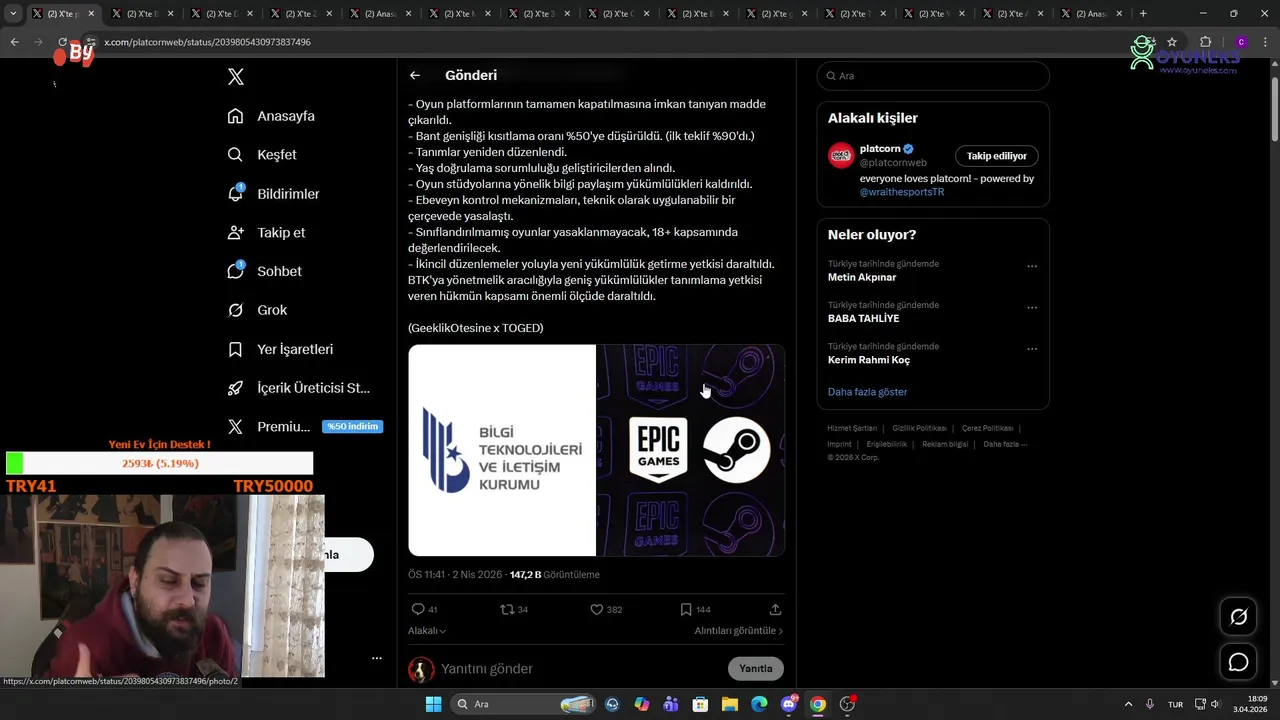Open Bildirimler notifications
This screenshot has width=1280, height=720.
273,194
